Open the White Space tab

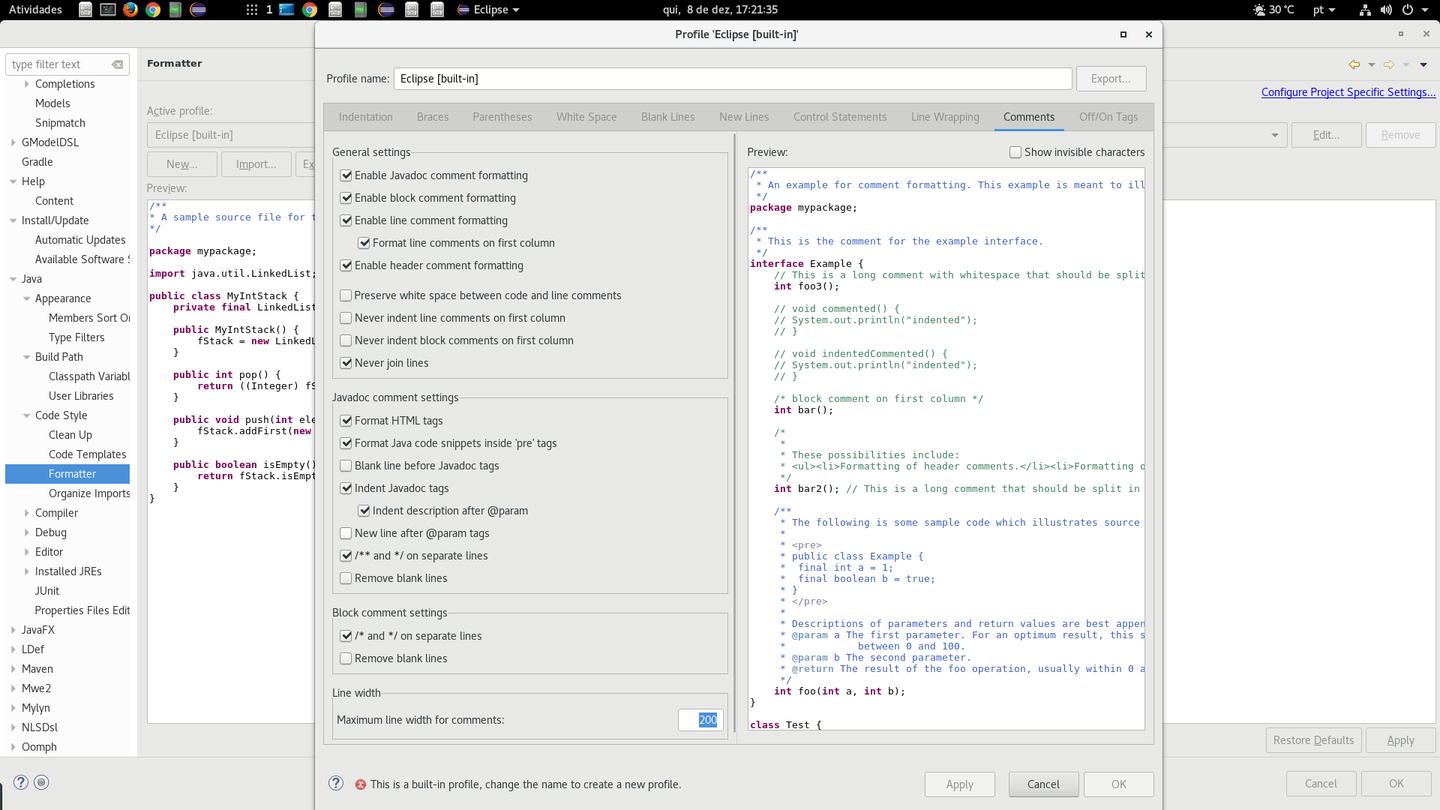tap(586, 117)
